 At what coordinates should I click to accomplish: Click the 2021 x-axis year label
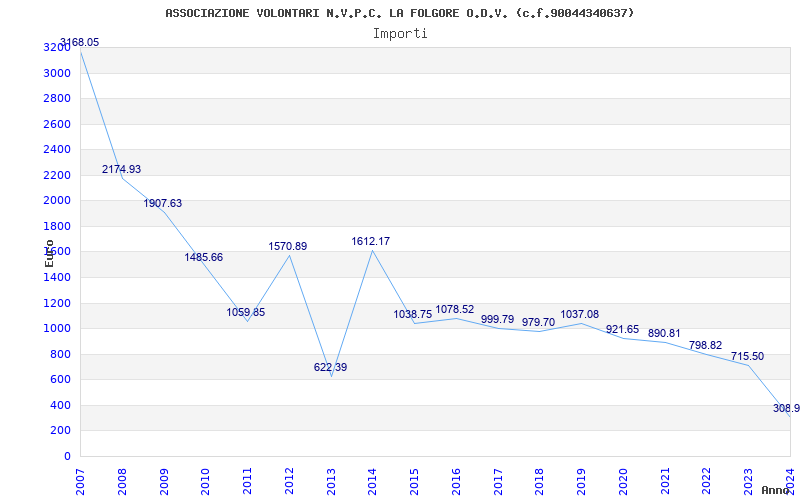pos(665,481)
